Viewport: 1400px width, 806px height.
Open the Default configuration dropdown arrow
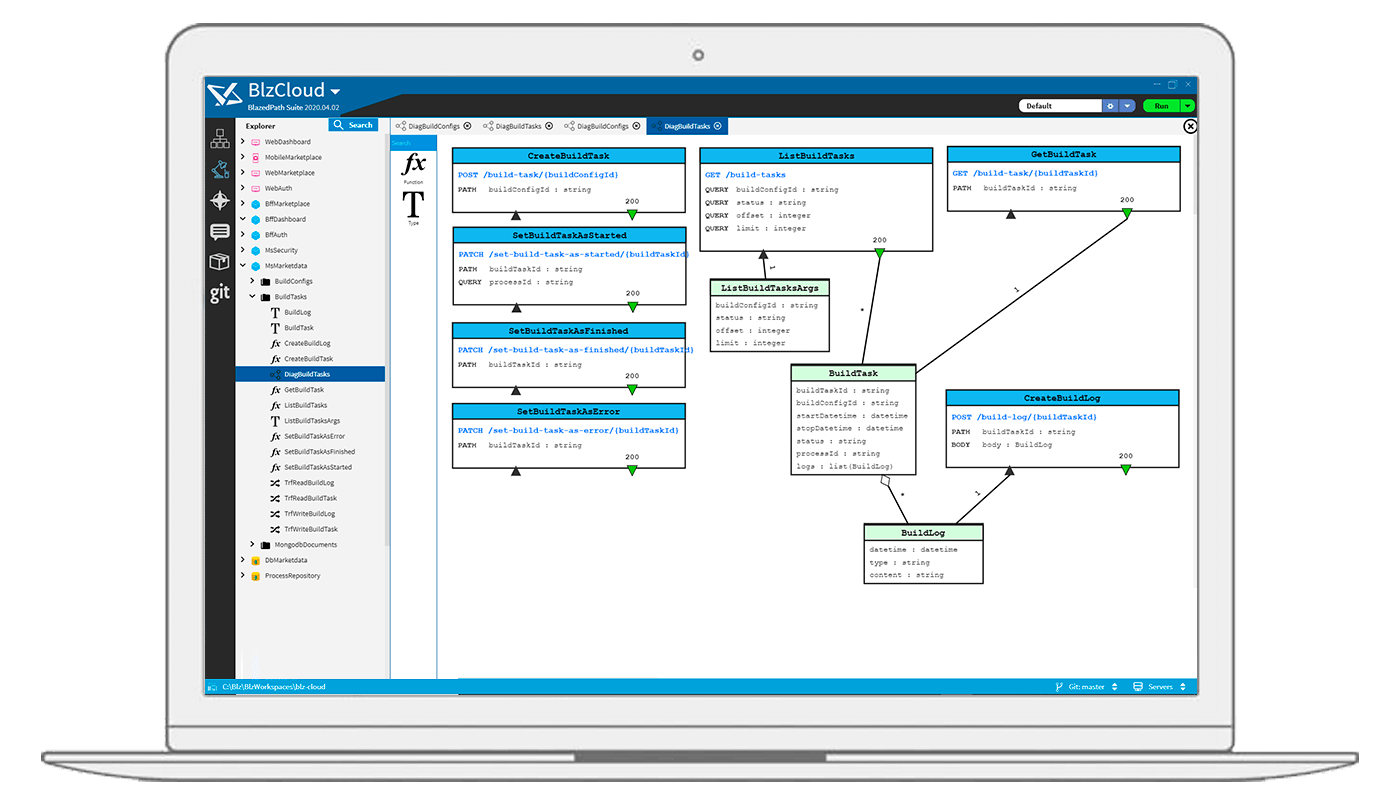click(x=1127, y=106)
